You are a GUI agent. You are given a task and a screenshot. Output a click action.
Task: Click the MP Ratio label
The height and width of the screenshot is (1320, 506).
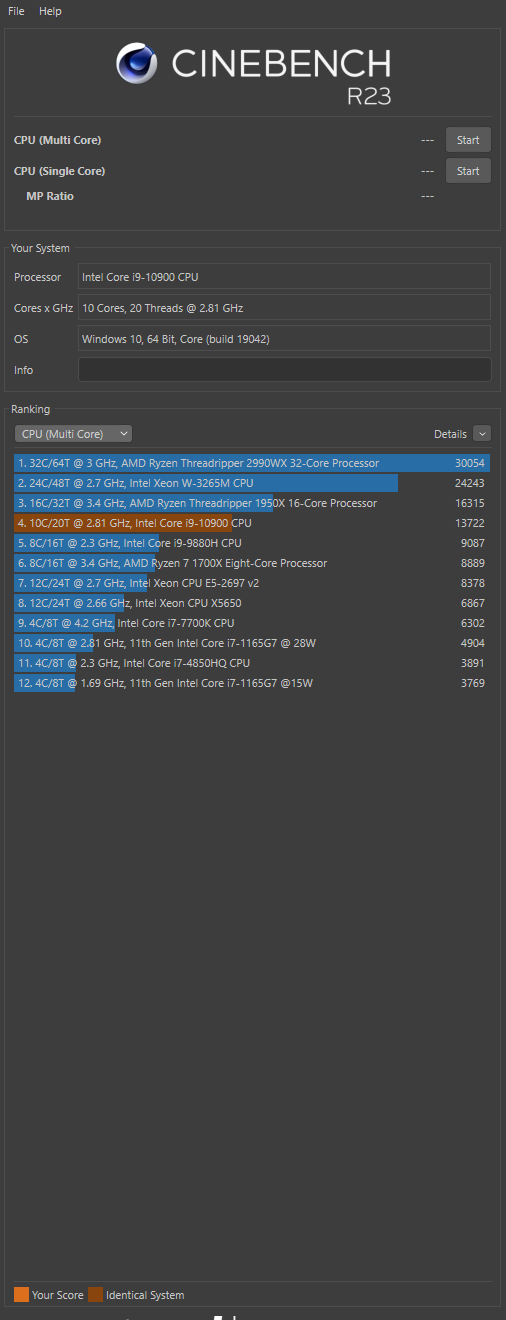point(50,196)
